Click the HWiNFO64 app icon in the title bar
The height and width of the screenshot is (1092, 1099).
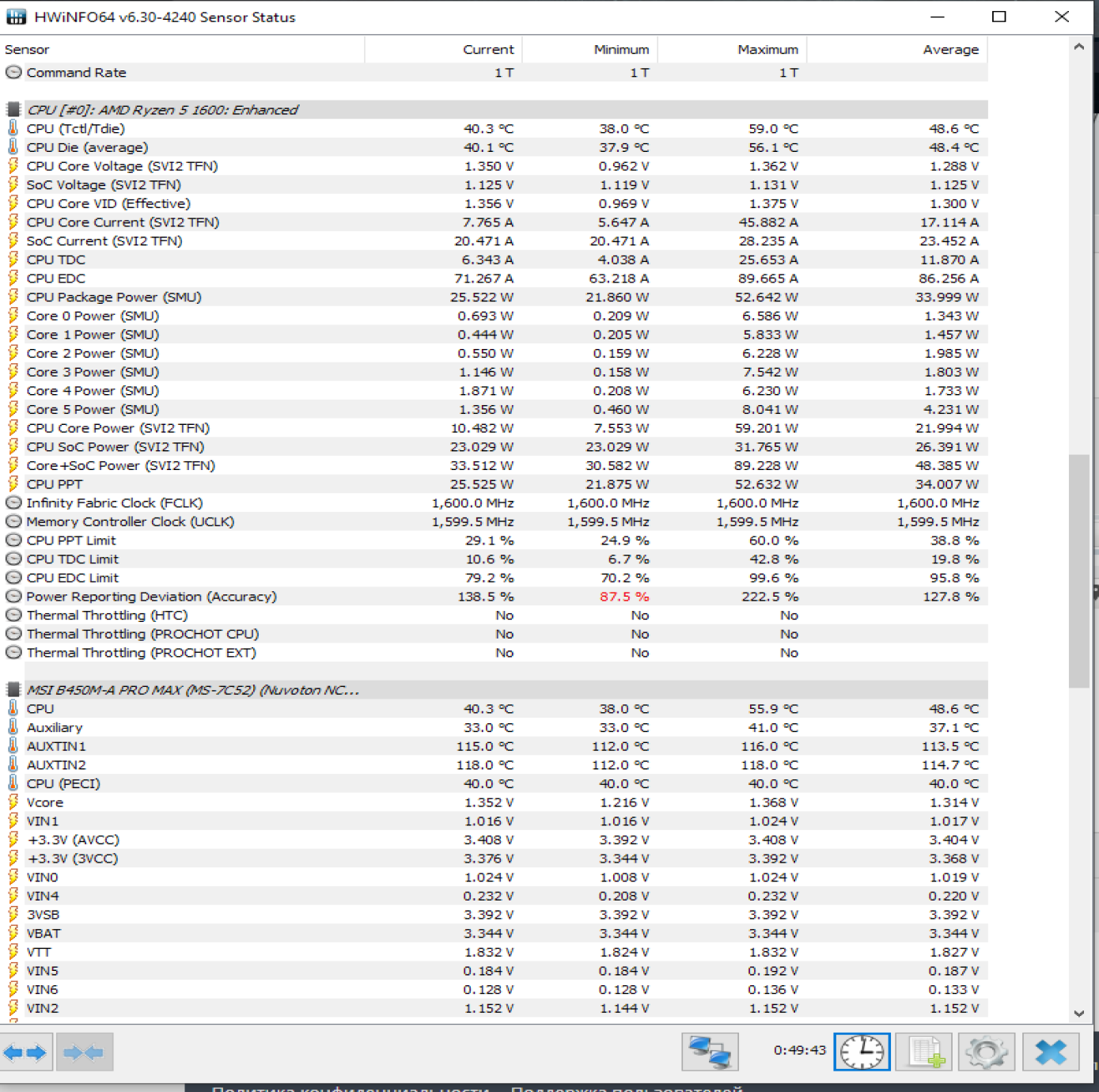pyautogui.click(x=16, y=17)
